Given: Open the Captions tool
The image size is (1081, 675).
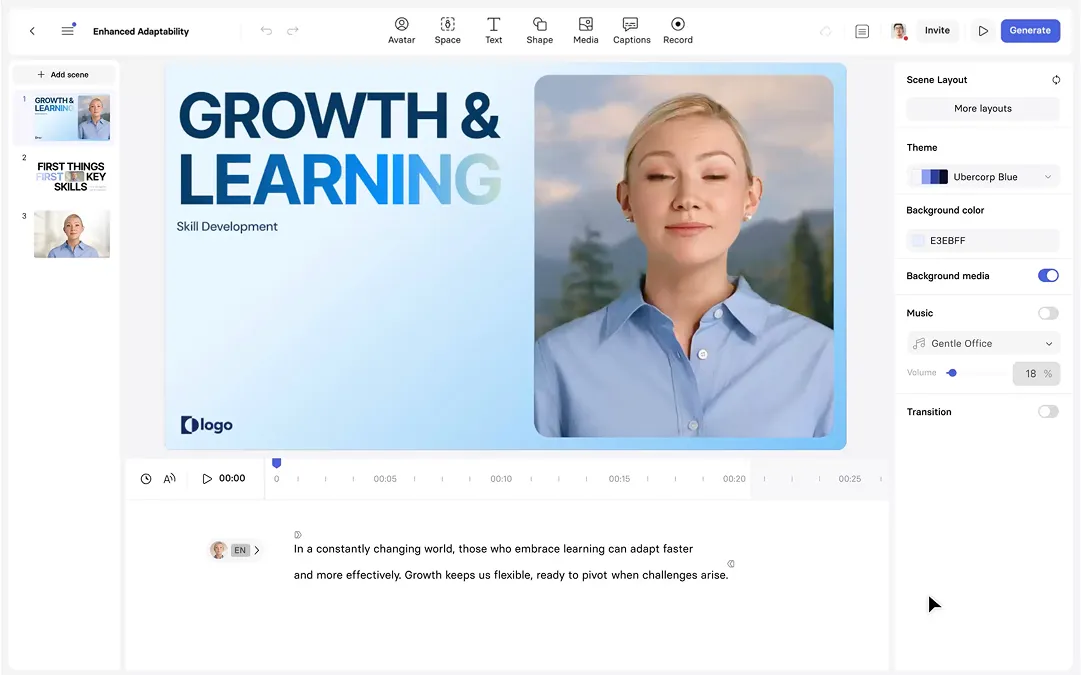Looking at the screenshot, I should [631, 30].
